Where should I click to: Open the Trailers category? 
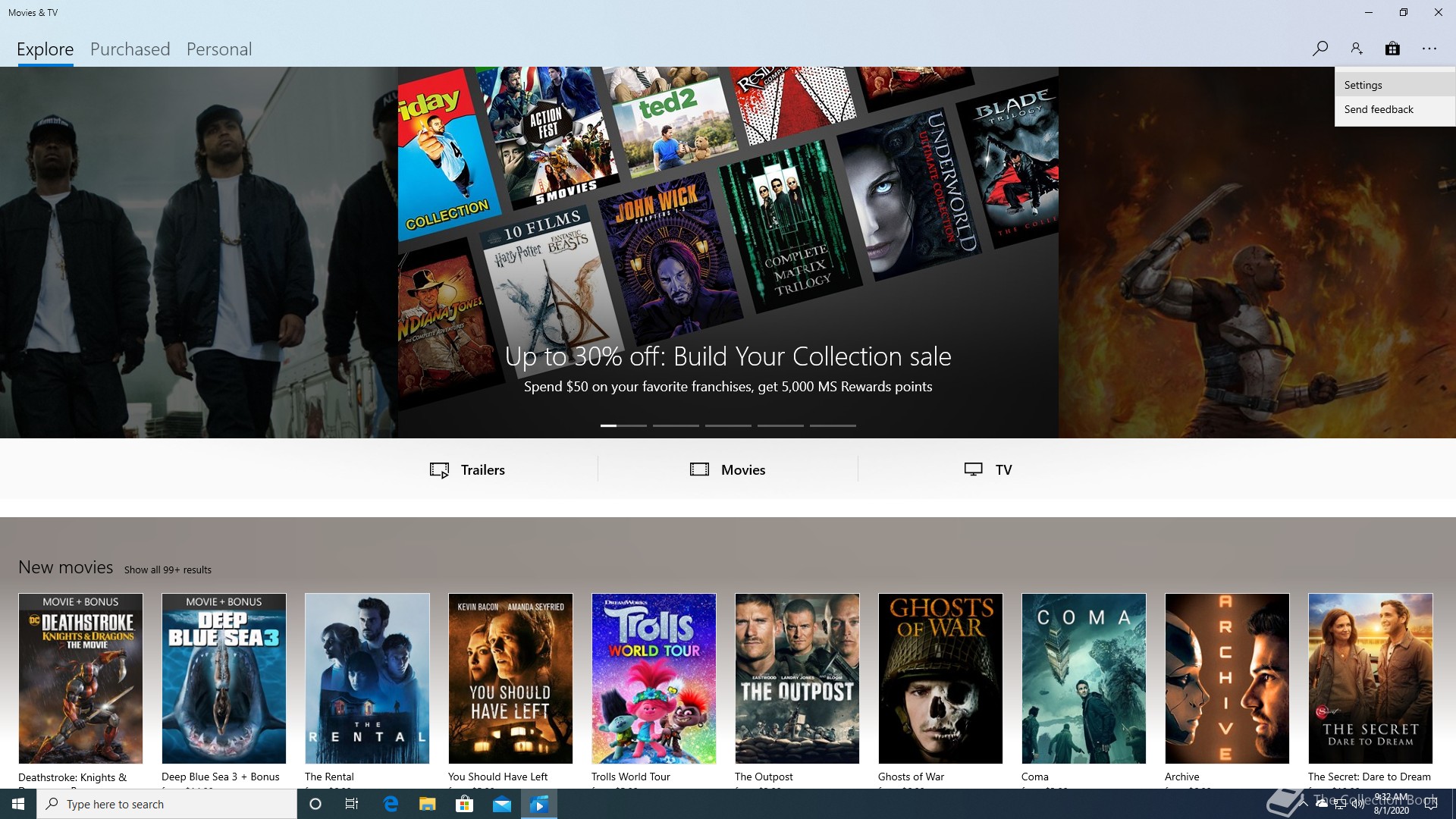[x=467, y=469]
